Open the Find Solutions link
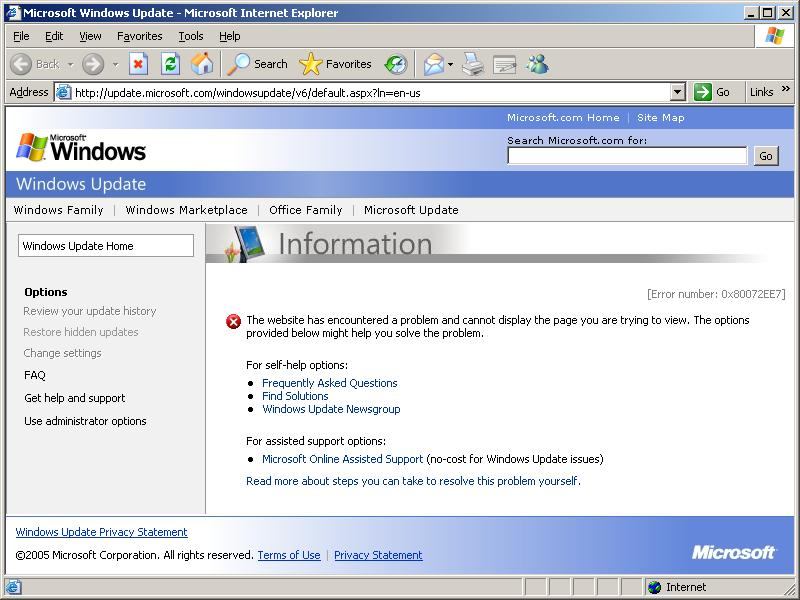This screenshot has height=600, width=800. (x=295, y=396)
